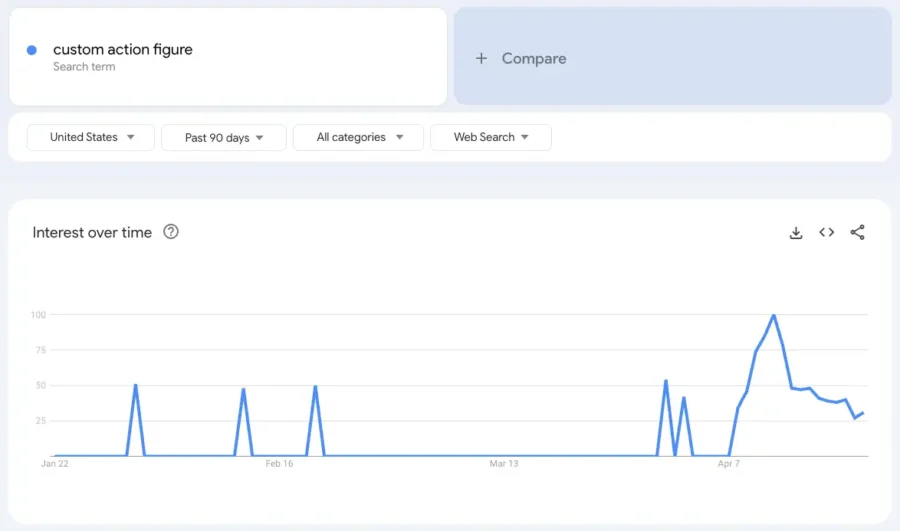Click the plus icon beside Compare
This screenshot has width=900, height=531.
[x=481, y=58]
